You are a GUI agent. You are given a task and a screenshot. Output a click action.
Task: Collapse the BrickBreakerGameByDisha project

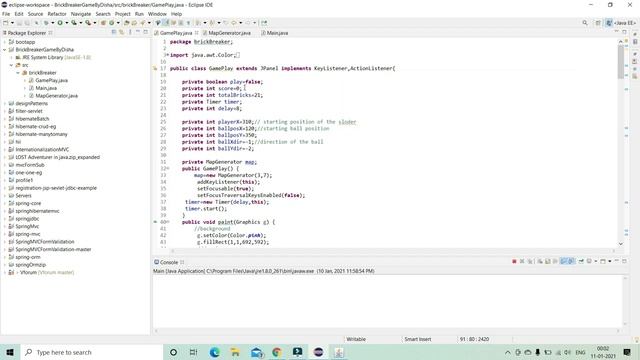click(4, 50)
